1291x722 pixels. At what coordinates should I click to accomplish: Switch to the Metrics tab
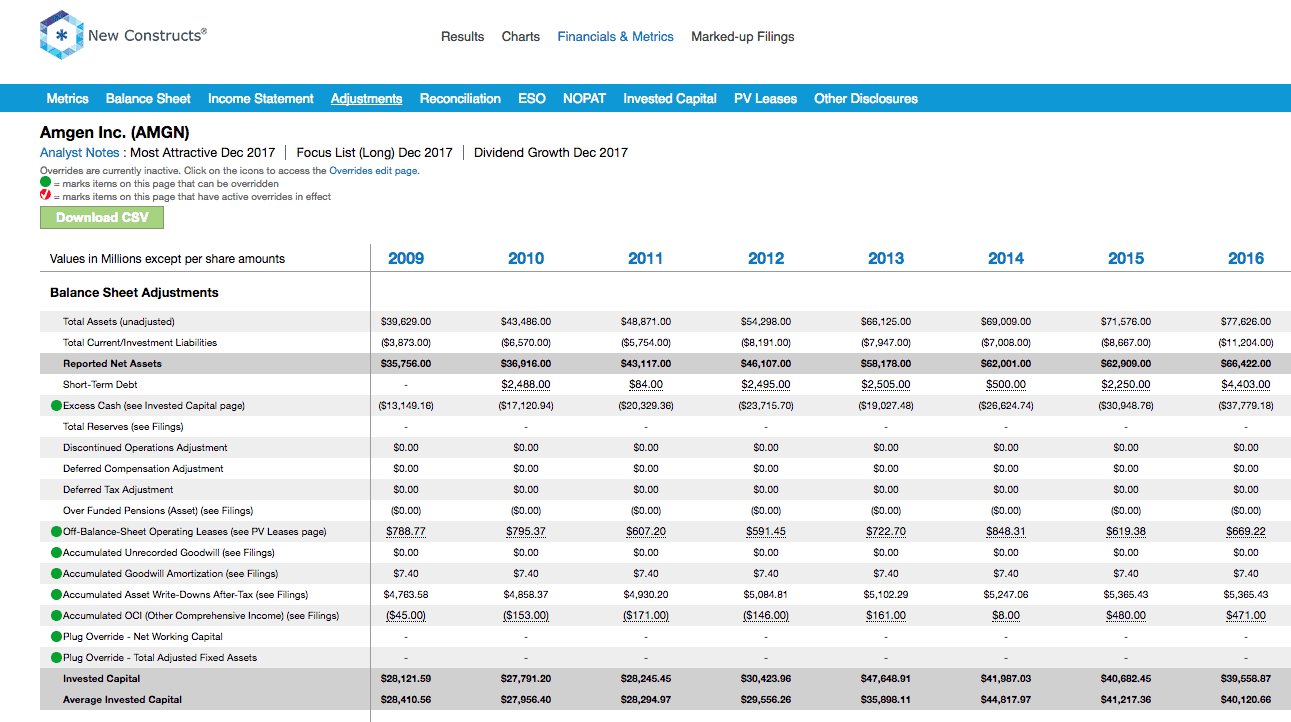tap(68, 99)
